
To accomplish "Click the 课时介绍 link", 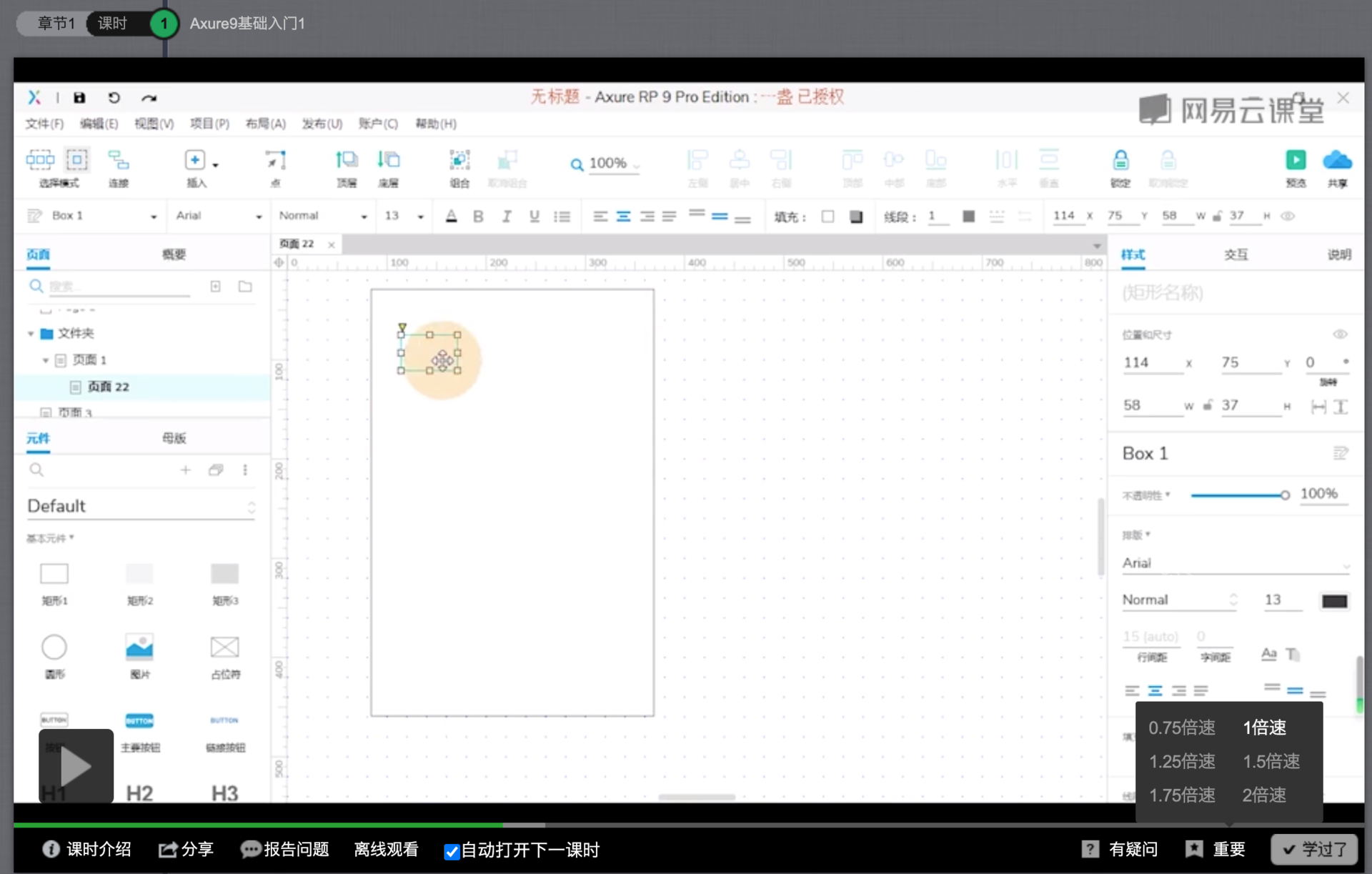I will [x=86, y=849].
